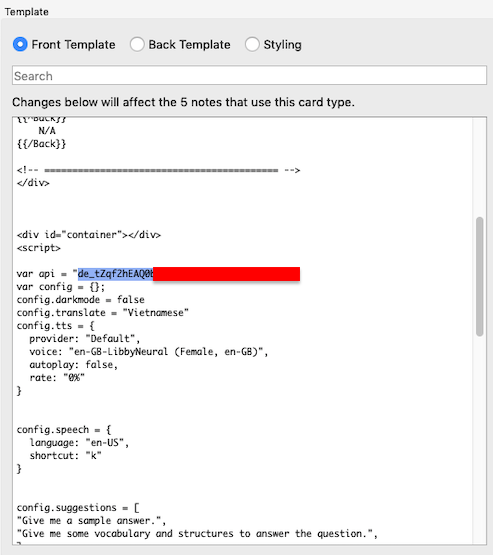Click the 'rate: "0%"' line
This screenshot has height=555, width=493.
57,378
